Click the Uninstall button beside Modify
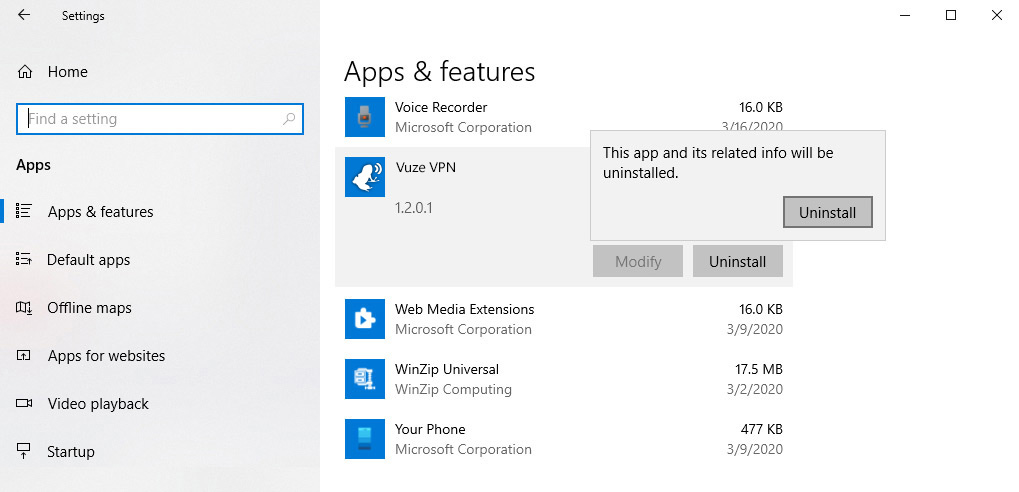This screenshot has height=492, width=1019. click(x=738, y=261)
